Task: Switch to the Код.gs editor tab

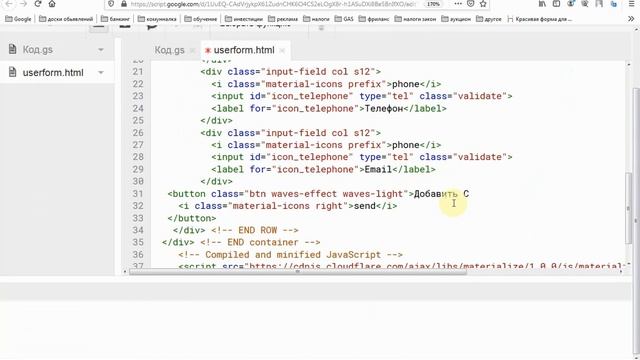Action: (x=169, y=50)
